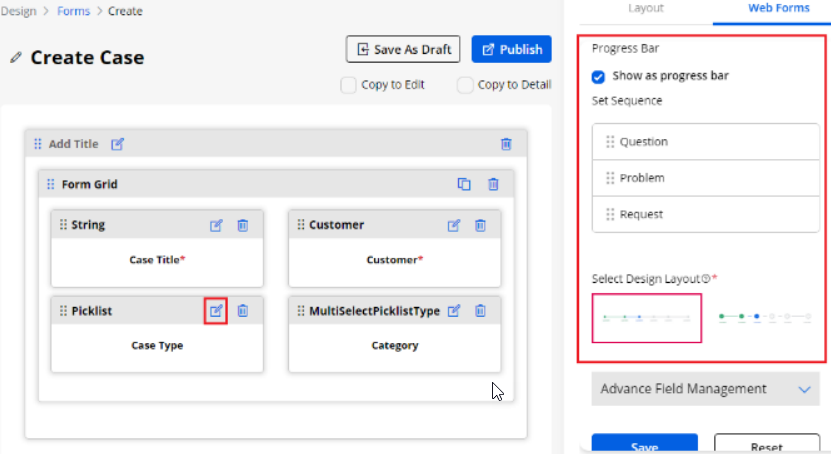Viewport: 831px width, 454px height.
Task: Publish the form
Action: tap(511, 49)
